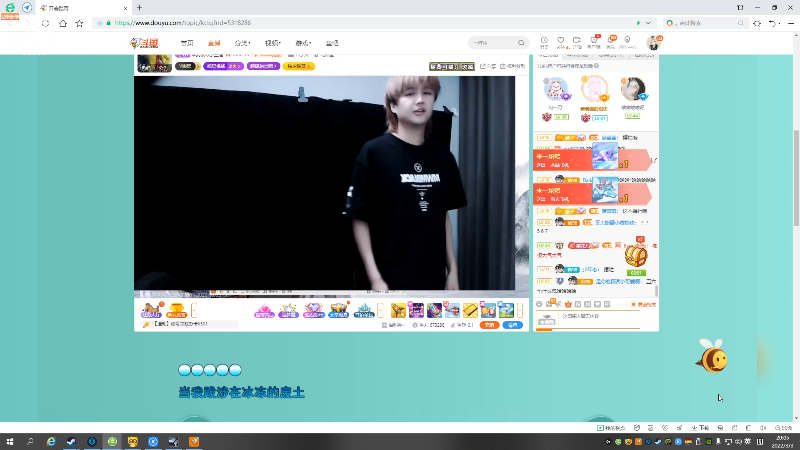The image size is (800, 450).
Task: Expand the arrow after the blue crown gift
Action: point(380,310)
